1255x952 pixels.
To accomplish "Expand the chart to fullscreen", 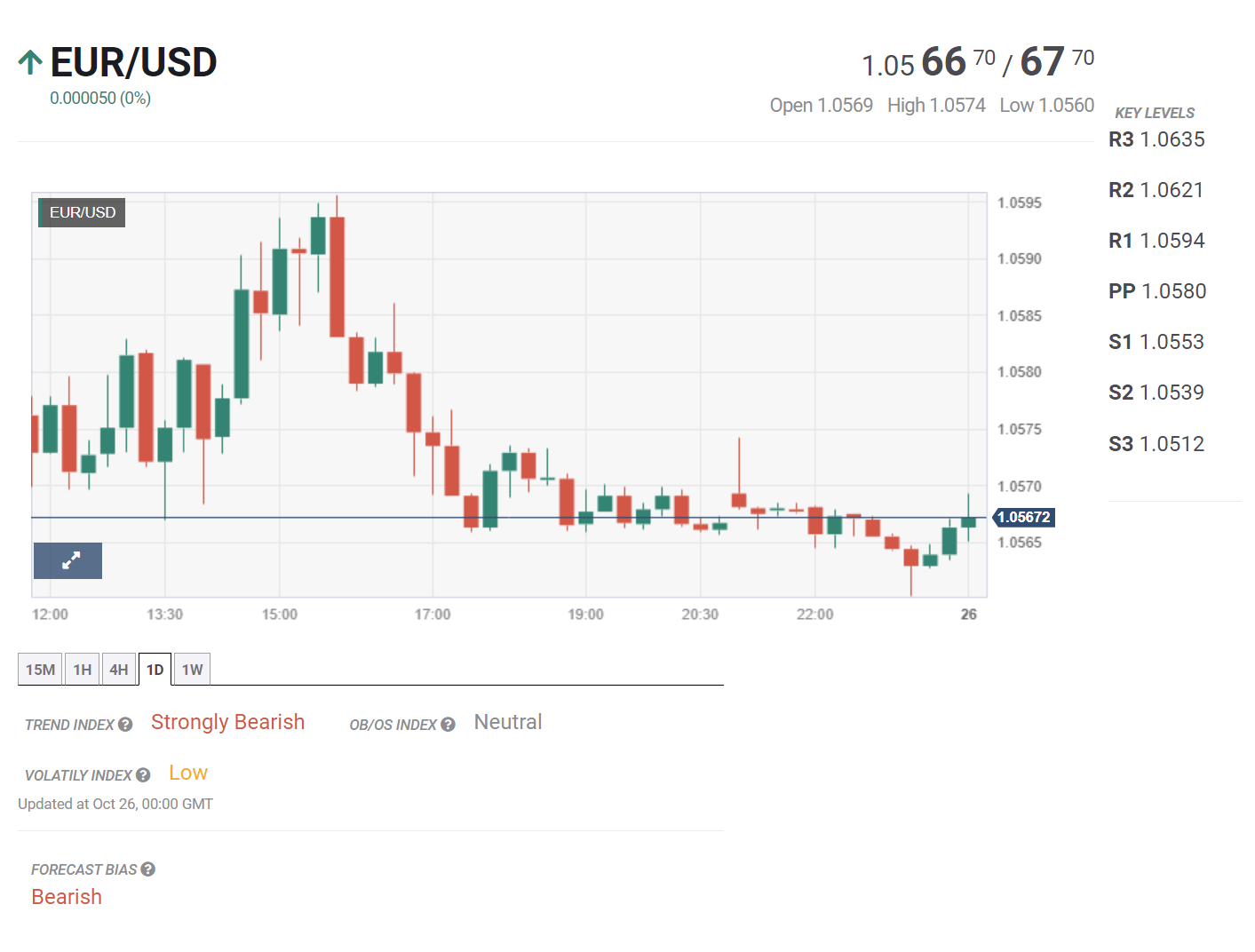I will (68, 560).
